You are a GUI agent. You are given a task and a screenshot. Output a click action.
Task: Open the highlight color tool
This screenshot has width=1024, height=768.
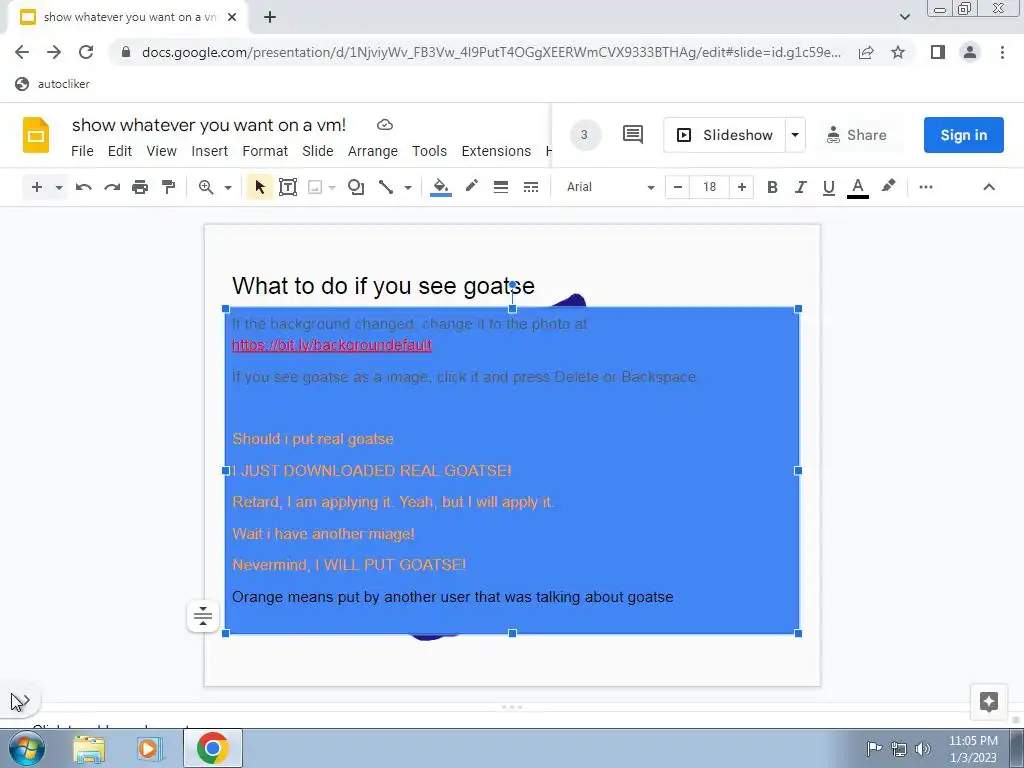pos(888,187)
